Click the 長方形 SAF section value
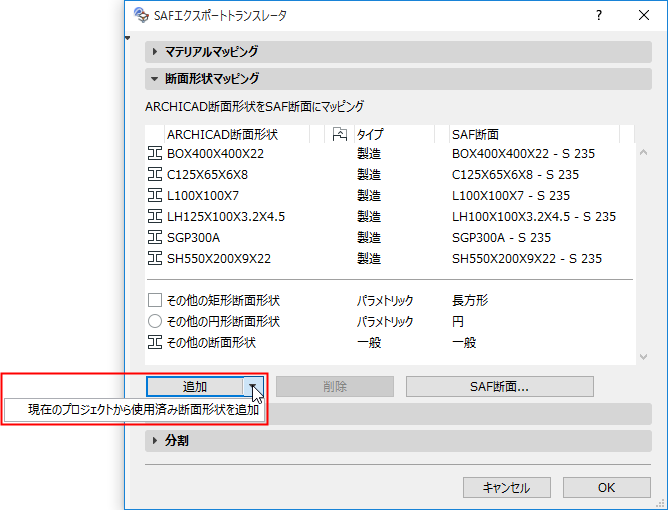 470,300
